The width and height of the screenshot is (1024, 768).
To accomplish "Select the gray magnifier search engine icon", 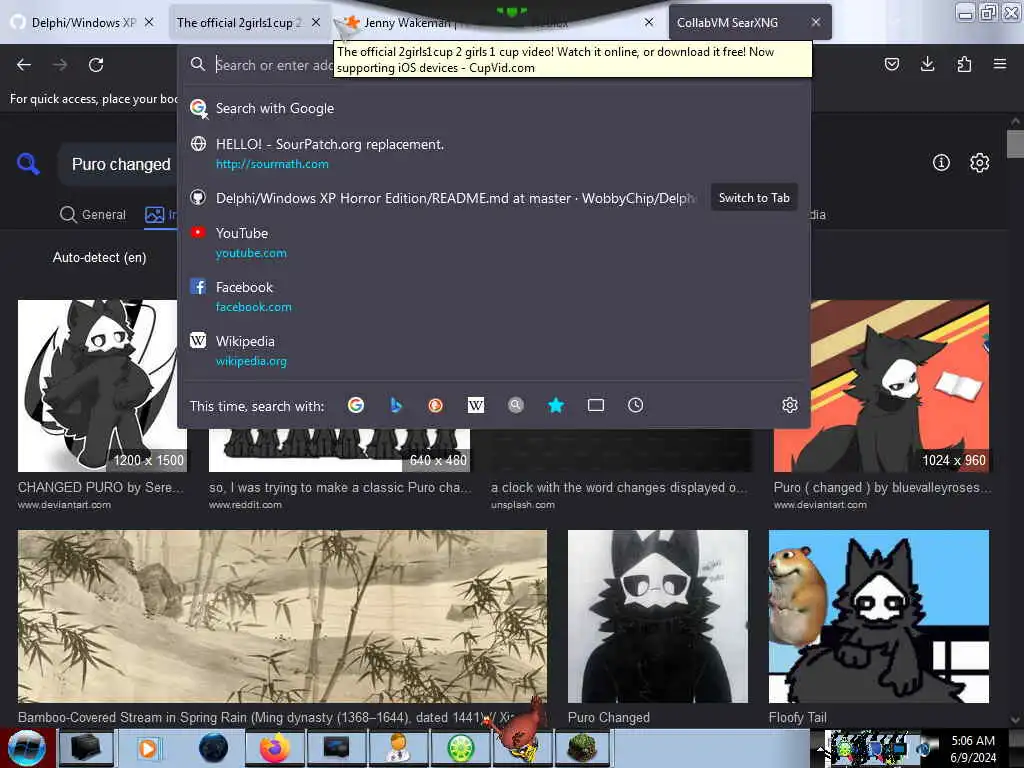I will pyautogui.click(x=516, y=406).
